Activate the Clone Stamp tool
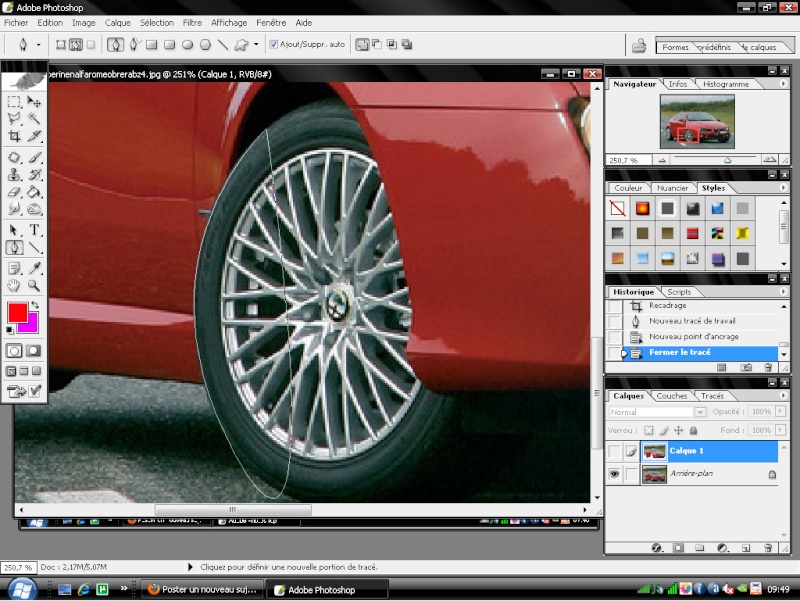800x601 pixels. click(14, 174)
